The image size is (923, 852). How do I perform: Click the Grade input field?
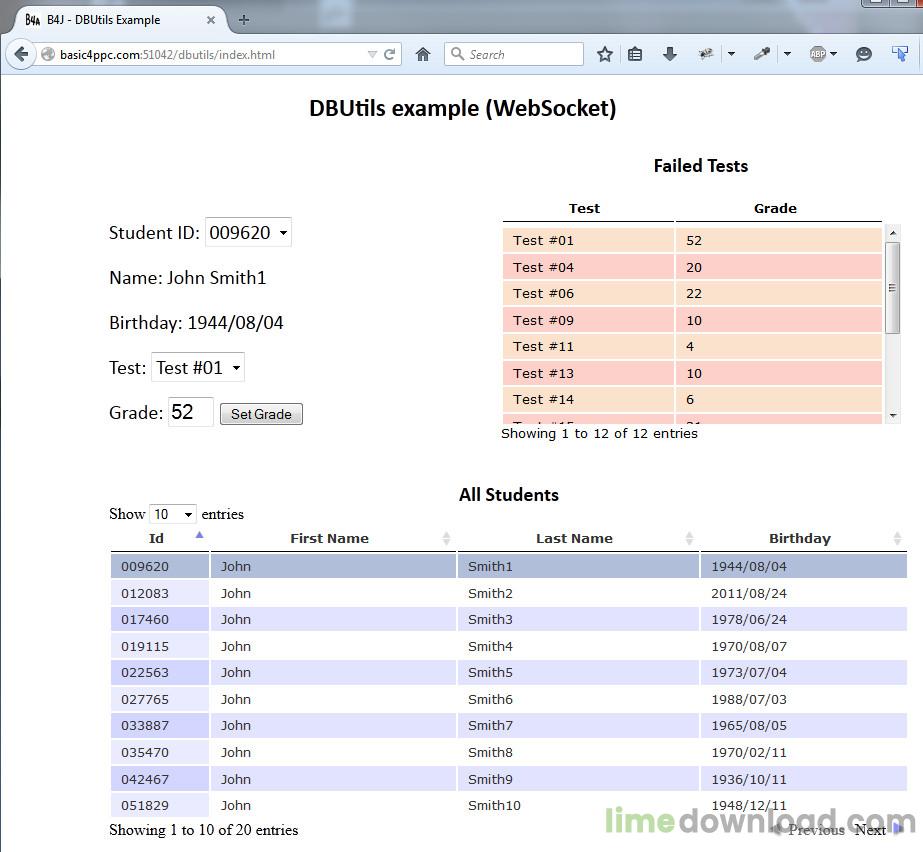tap(190, 413)
